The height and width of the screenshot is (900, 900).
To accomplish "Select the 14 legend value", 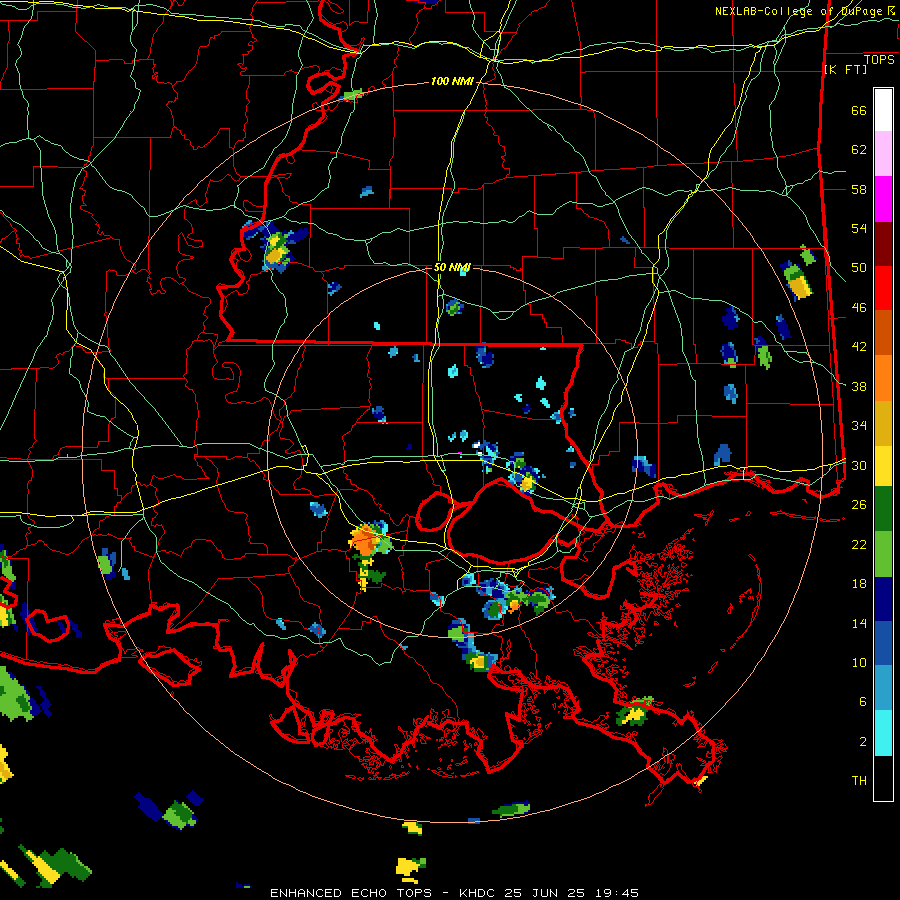I will 859,623.
